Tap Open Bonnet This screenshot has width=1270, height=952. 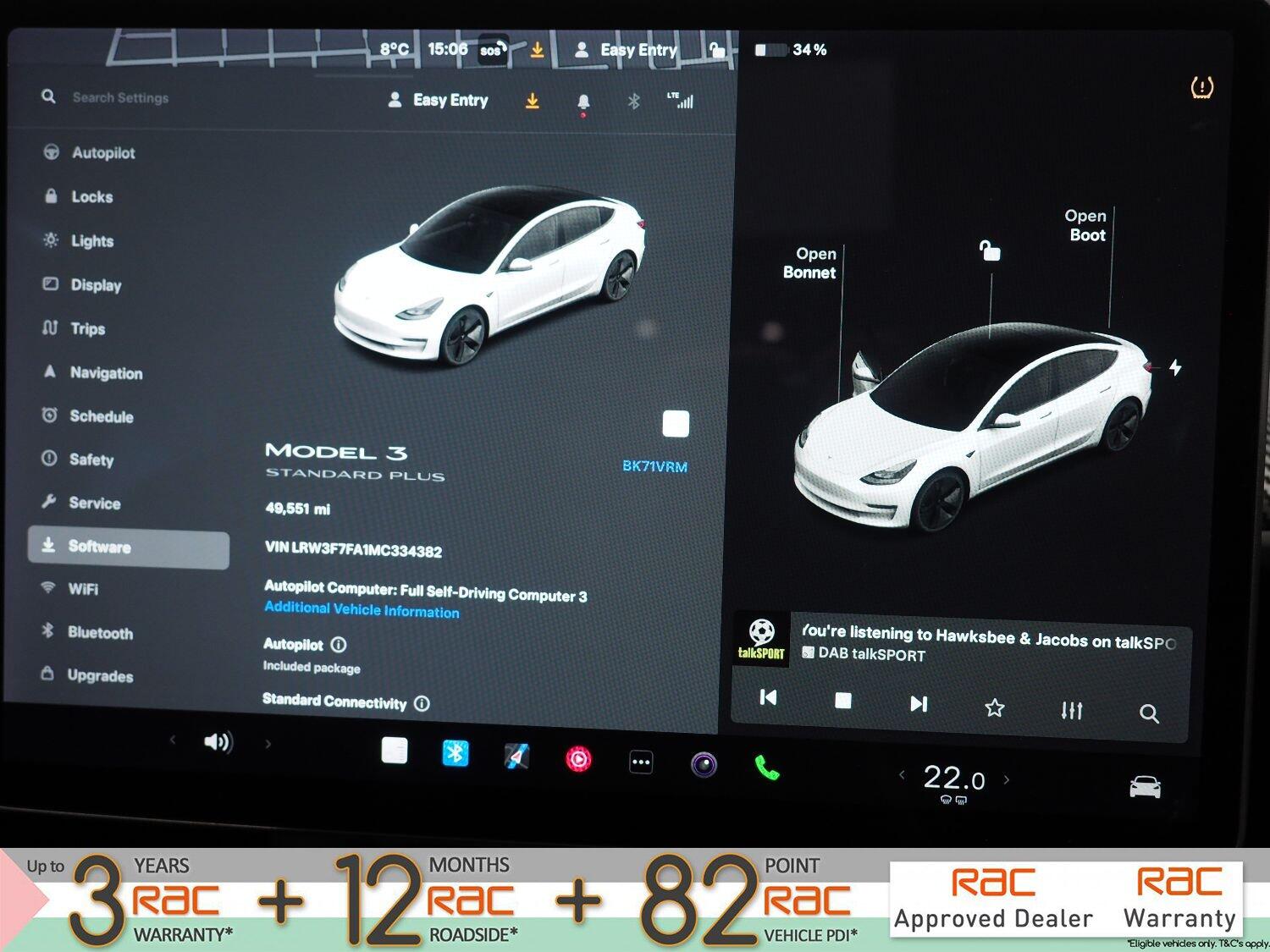810,263
